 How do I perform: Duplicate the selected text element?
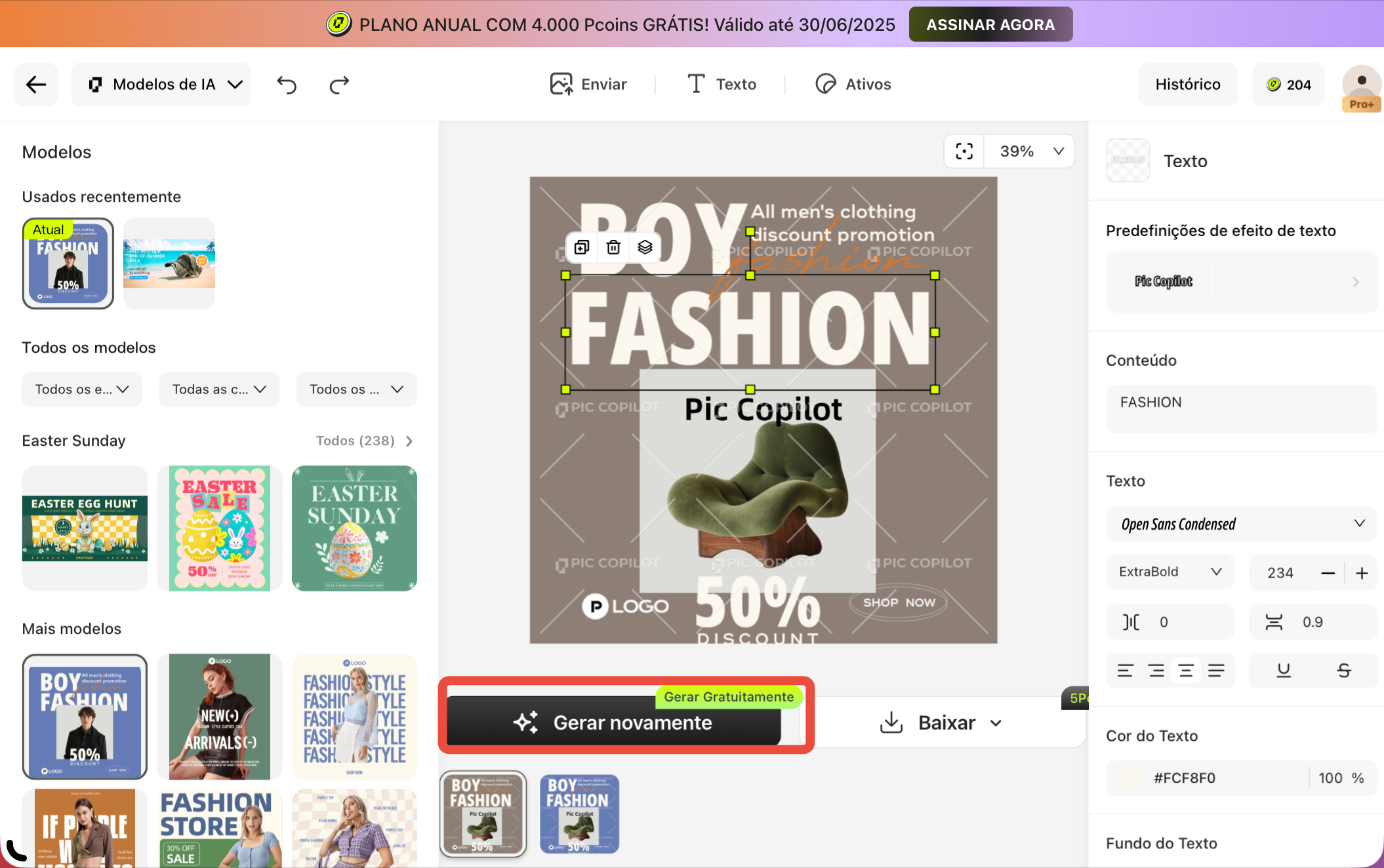coord(582,247)
